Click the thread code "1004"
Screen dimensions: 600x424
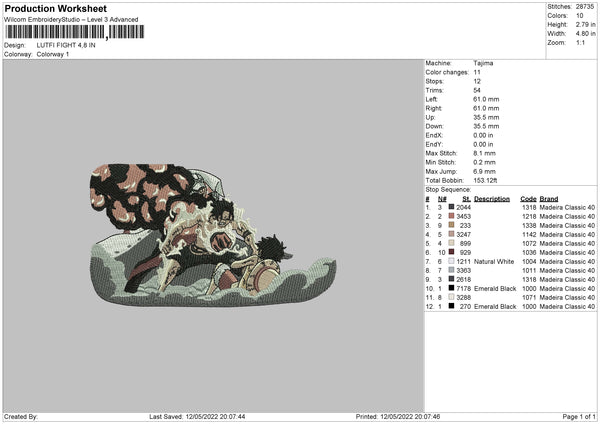pos(529,261)
